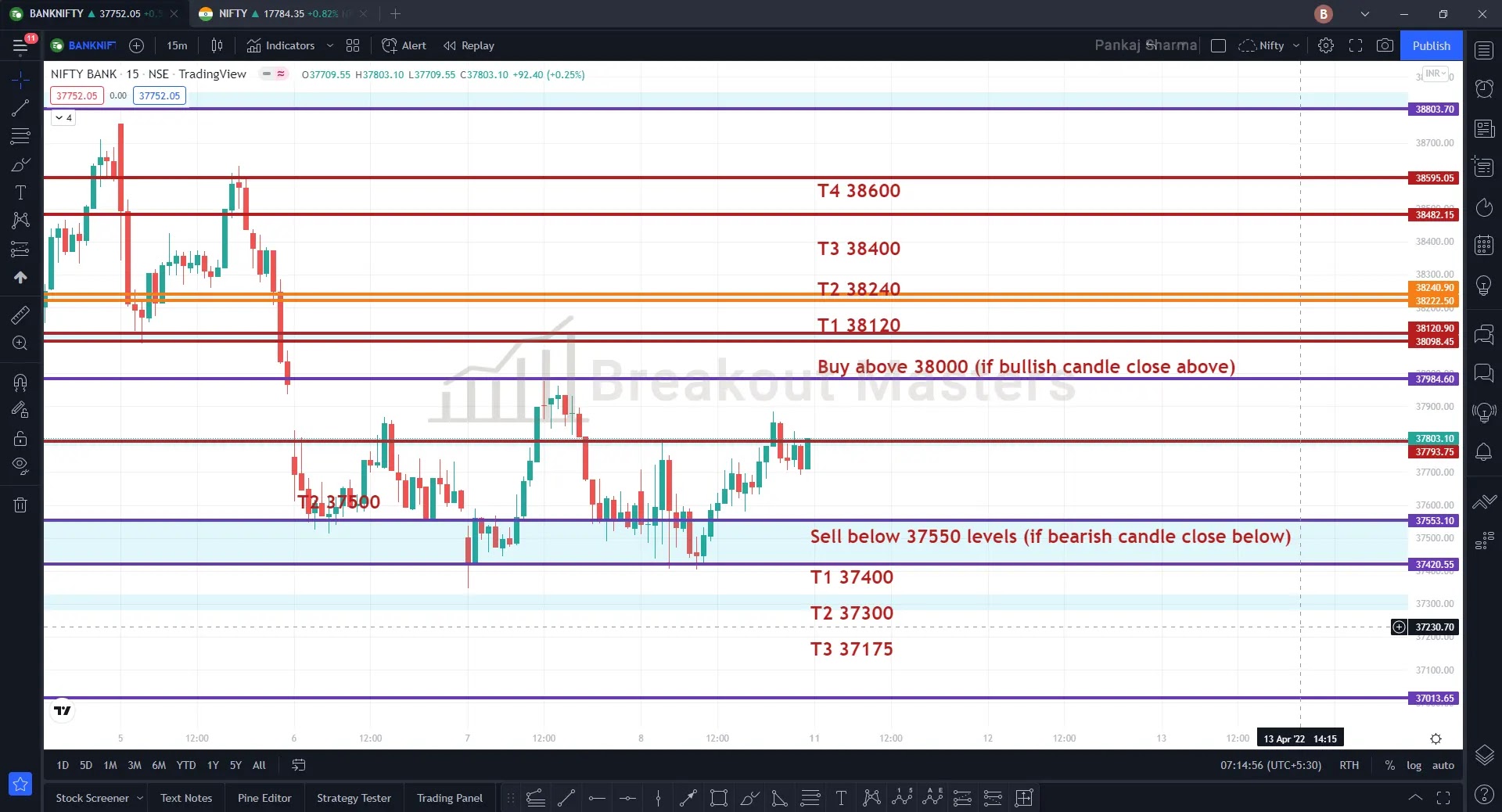Set date range to YTD
The width and height of the screenshot is (1502, 812).
pyautogui.click(x=186, y=765)
